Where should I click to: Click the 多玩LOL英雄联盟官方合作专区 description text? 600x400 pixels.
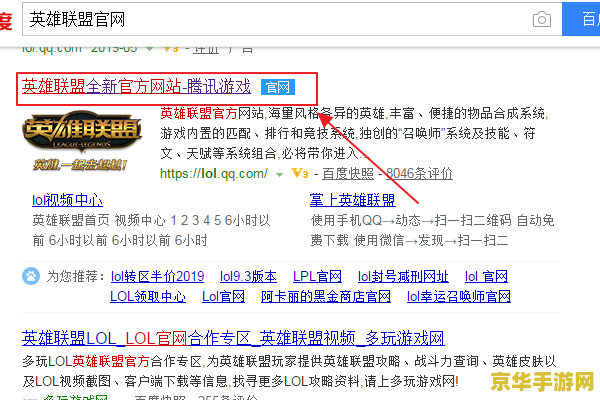(289, 371)
